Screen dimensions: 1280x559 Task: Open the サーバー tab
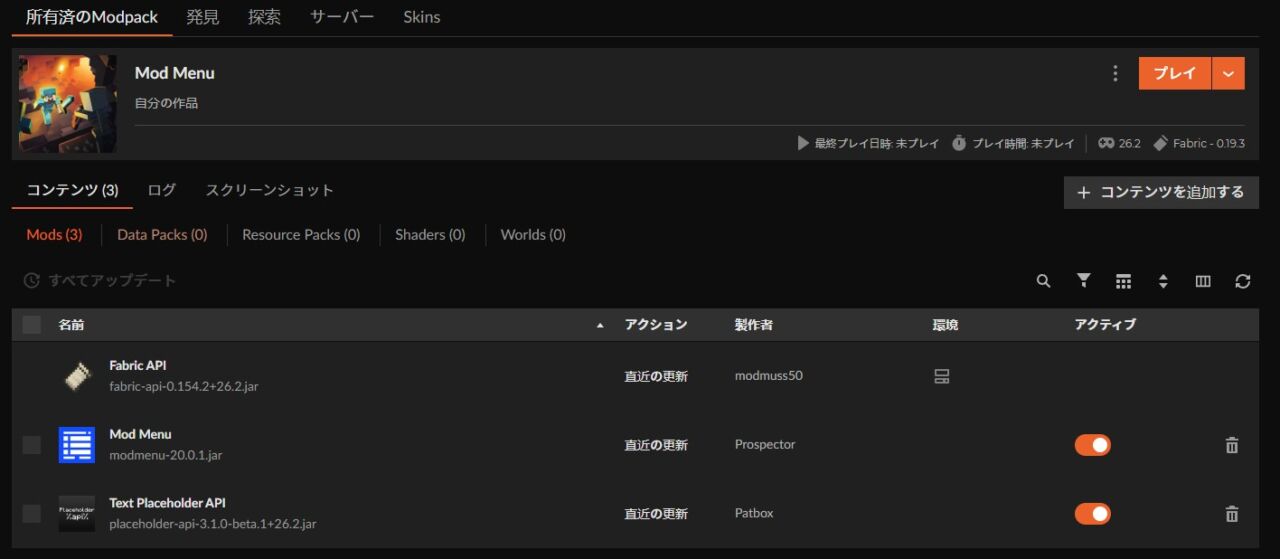click(x=342, y=17)
